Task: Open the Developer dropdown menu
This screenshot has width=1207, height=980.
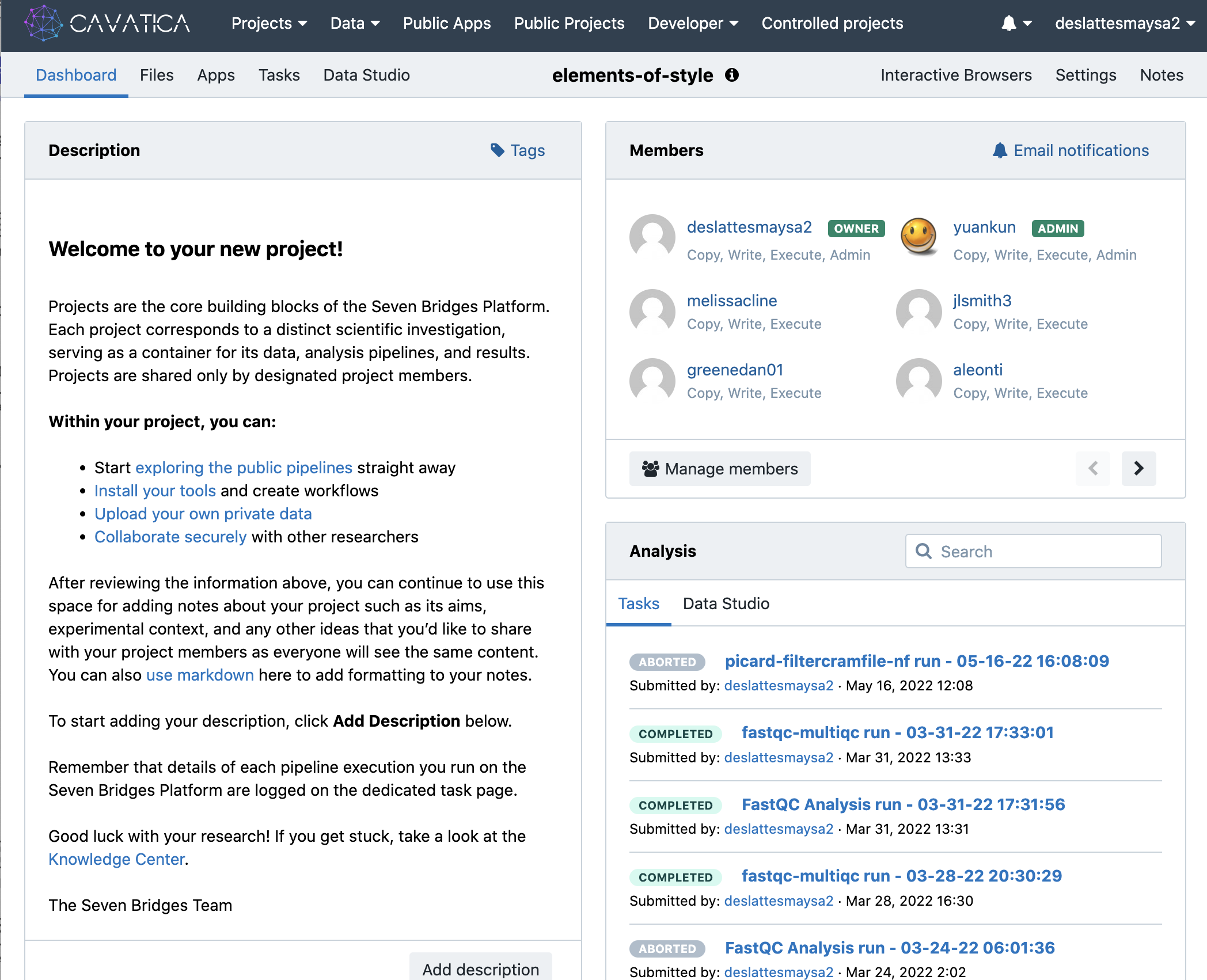Action: coord(693,24)
